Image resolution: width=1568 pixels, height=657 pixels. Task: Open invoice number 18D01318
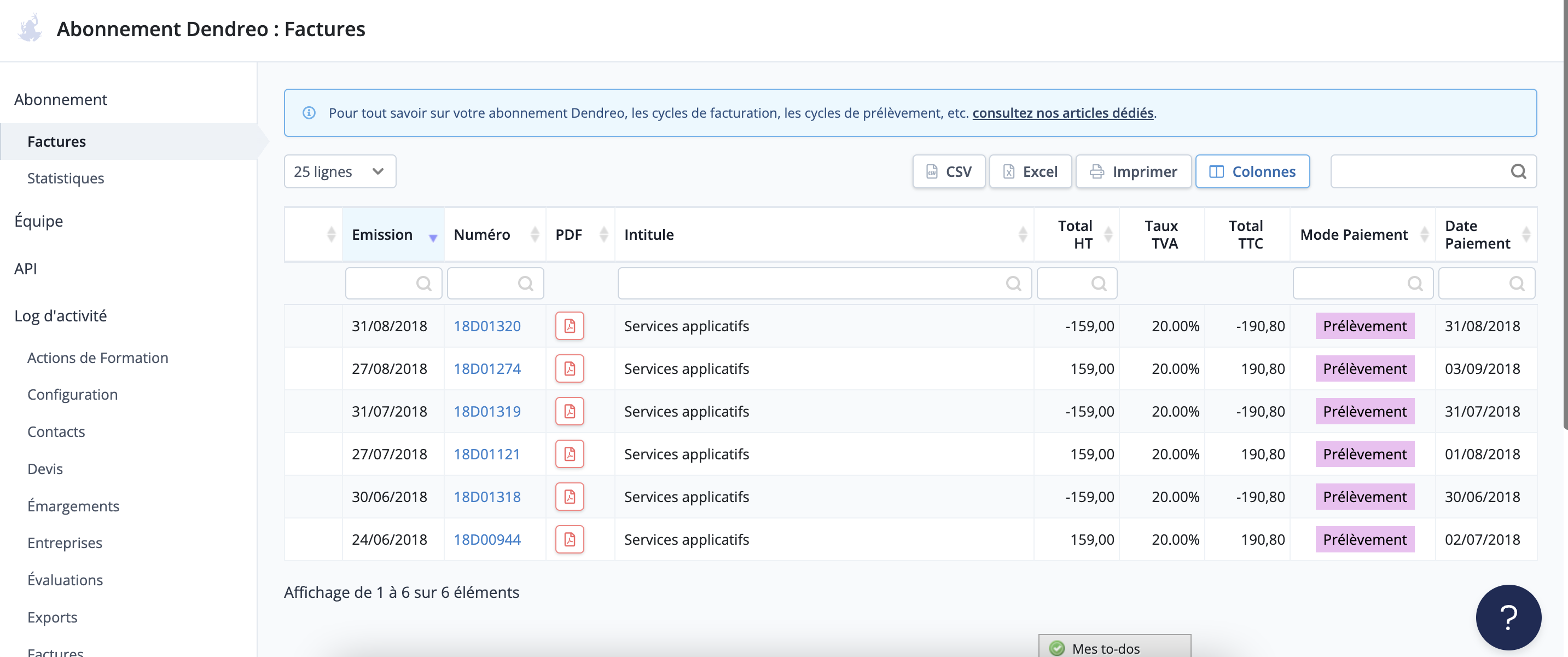point(487,496)
